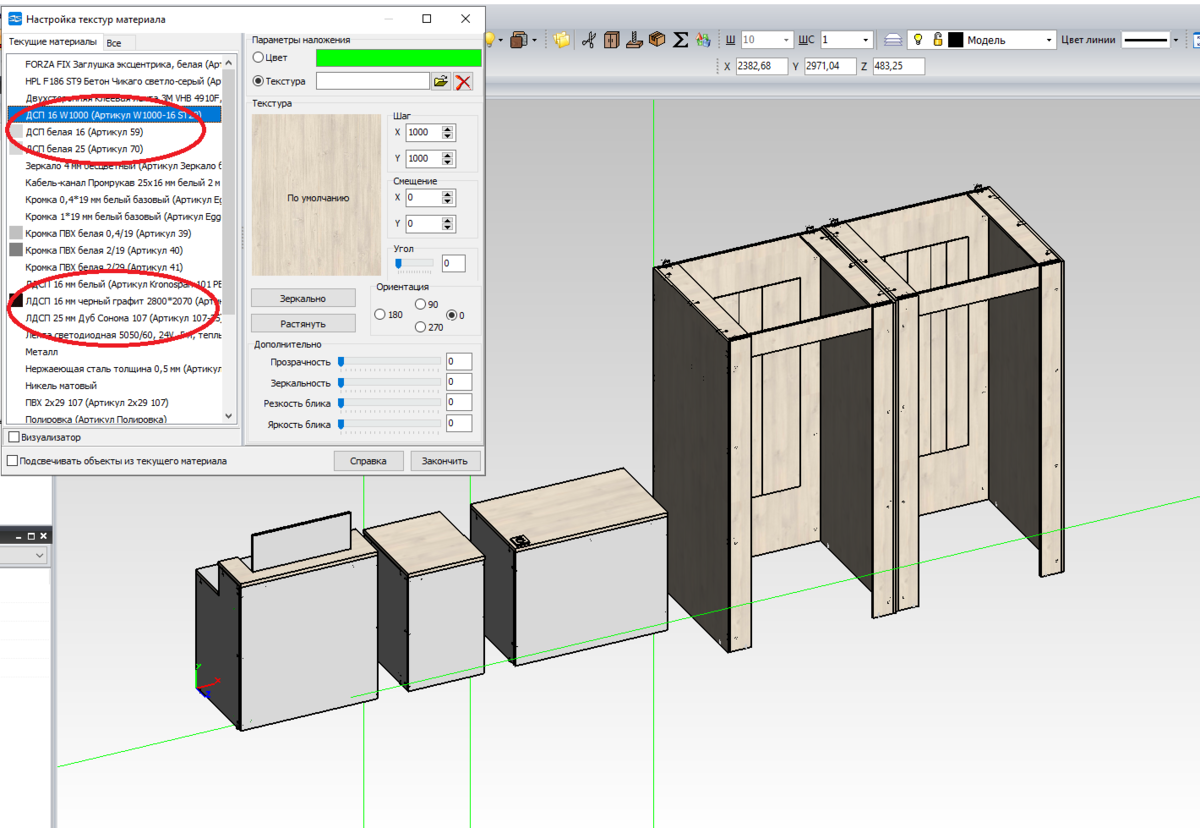The image size is (1200, 828).
Task: Click the cabinet icon in the toolbar
Action: tap(611, 40)
